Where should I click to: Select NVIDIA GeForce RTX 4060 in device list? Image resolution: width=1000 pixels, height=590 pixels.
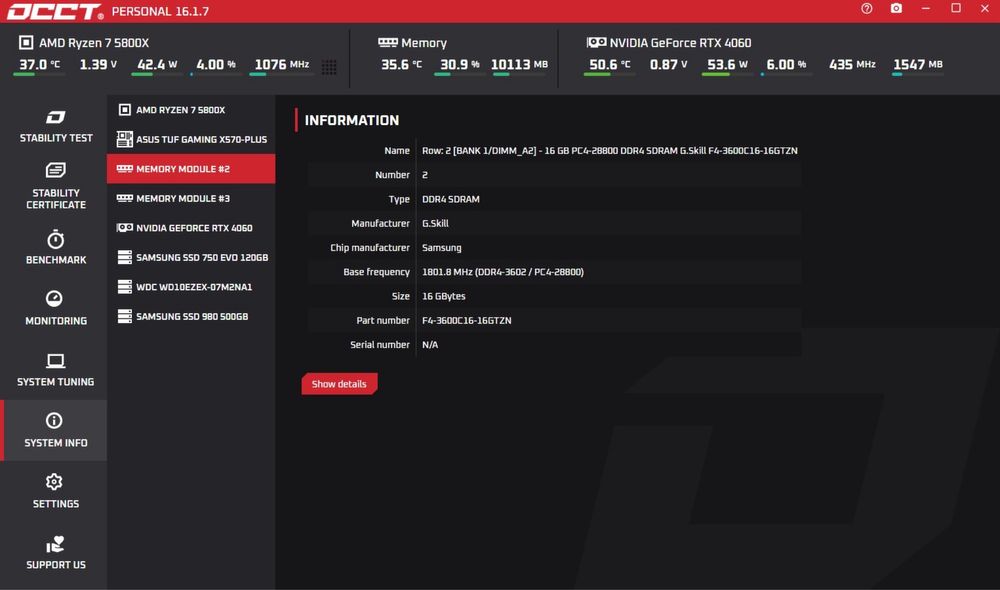click(x=191, y=228)
